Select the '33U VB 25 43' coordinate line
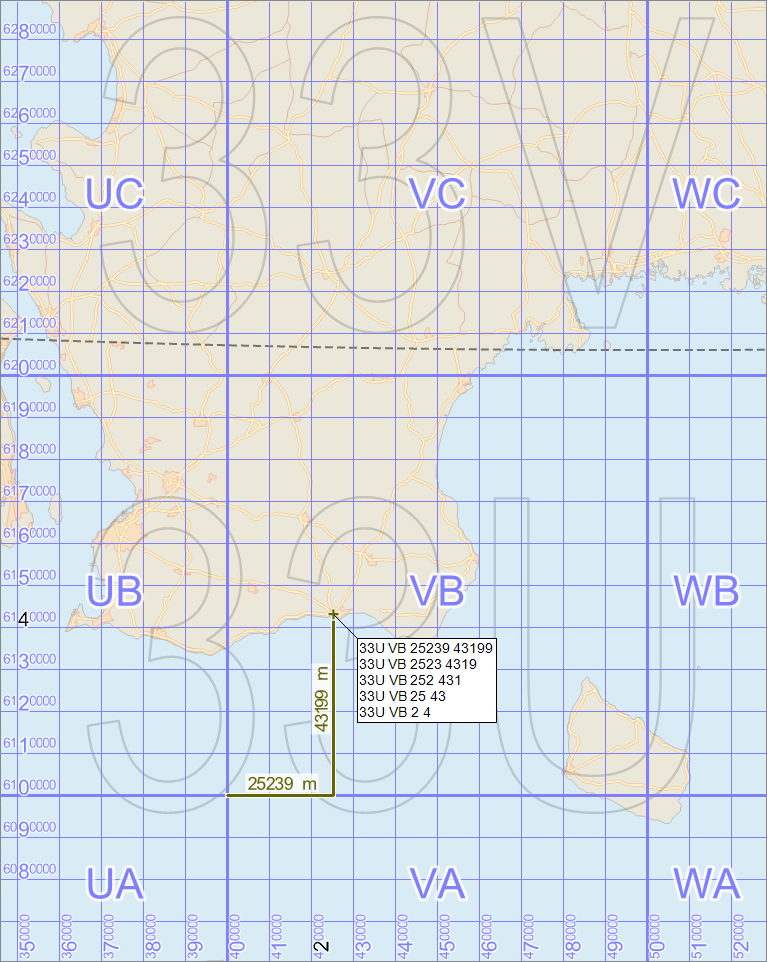767x962 pixels. point(403,696)
